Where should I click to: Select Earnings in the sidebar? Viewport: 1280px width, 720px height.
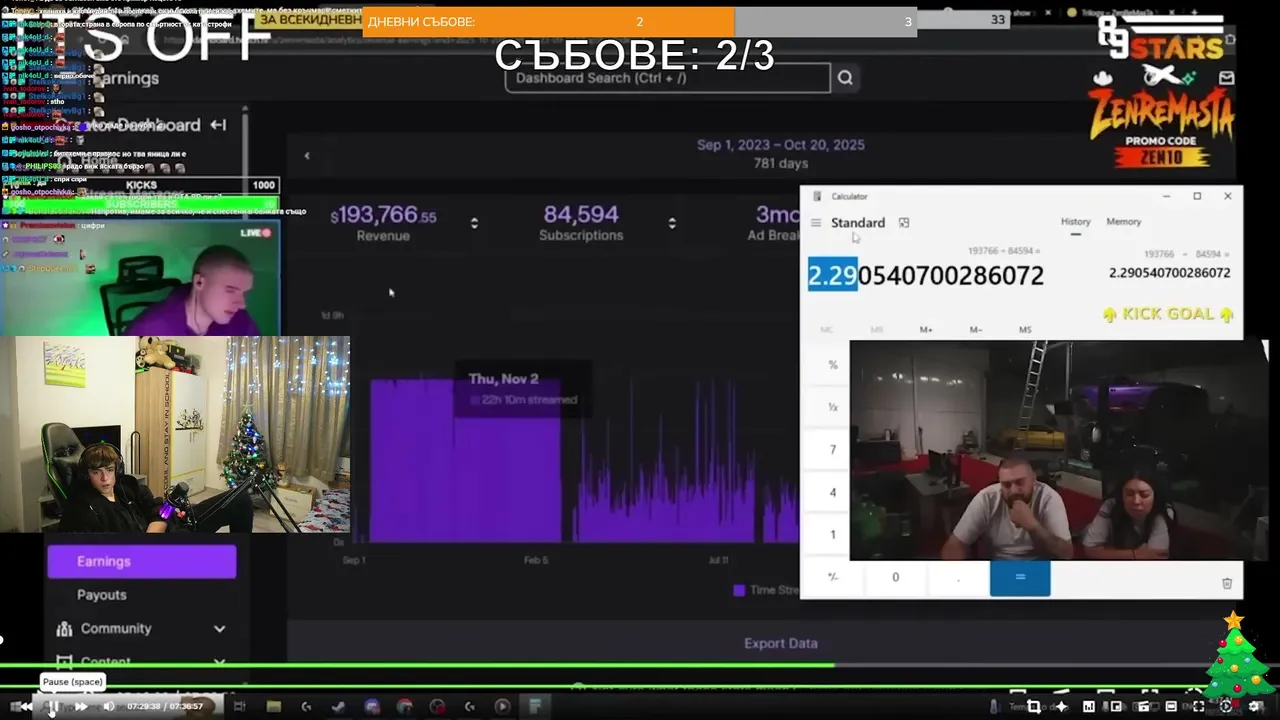(142, 561)
